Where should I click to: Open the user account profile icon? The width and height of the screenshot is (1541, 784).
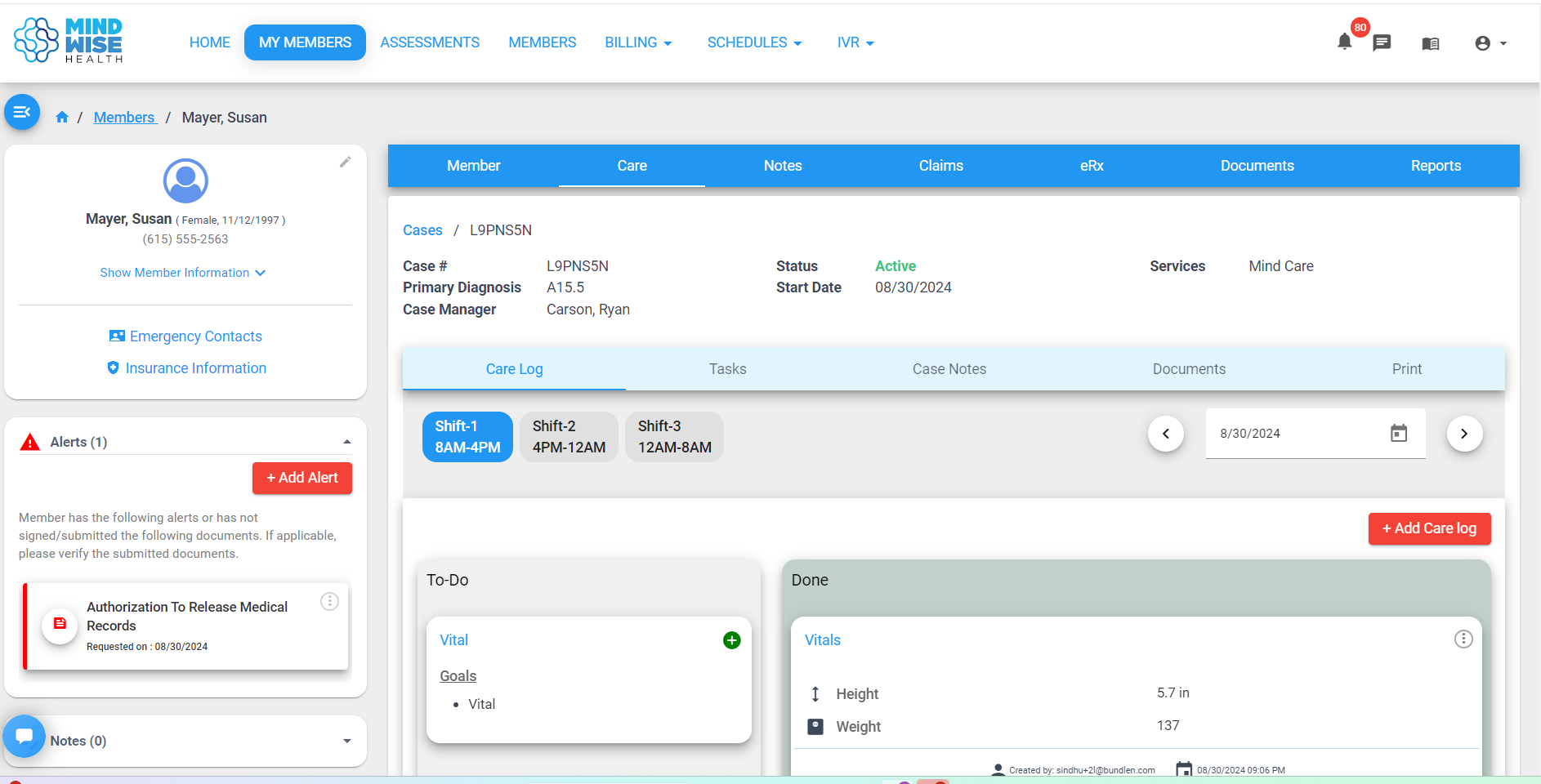pyautogui.click(x=1484, y=42)
